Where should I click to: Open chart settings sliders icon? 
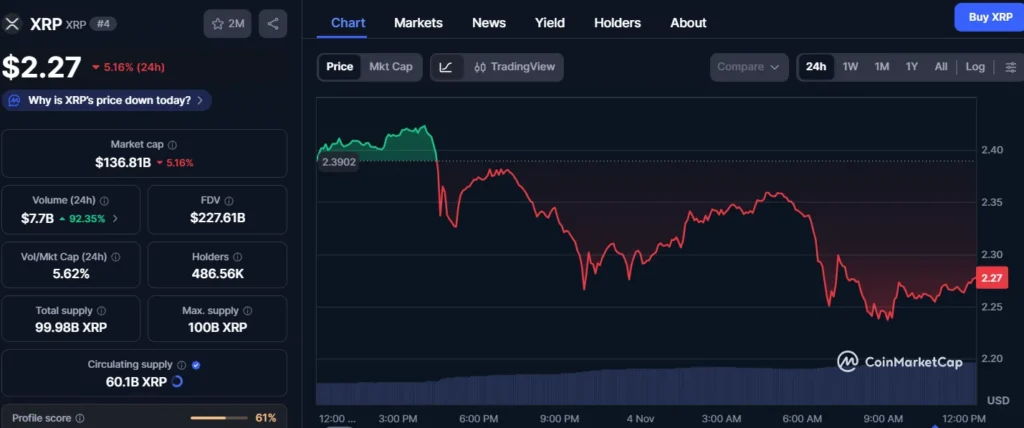[x=1009, y=67]
